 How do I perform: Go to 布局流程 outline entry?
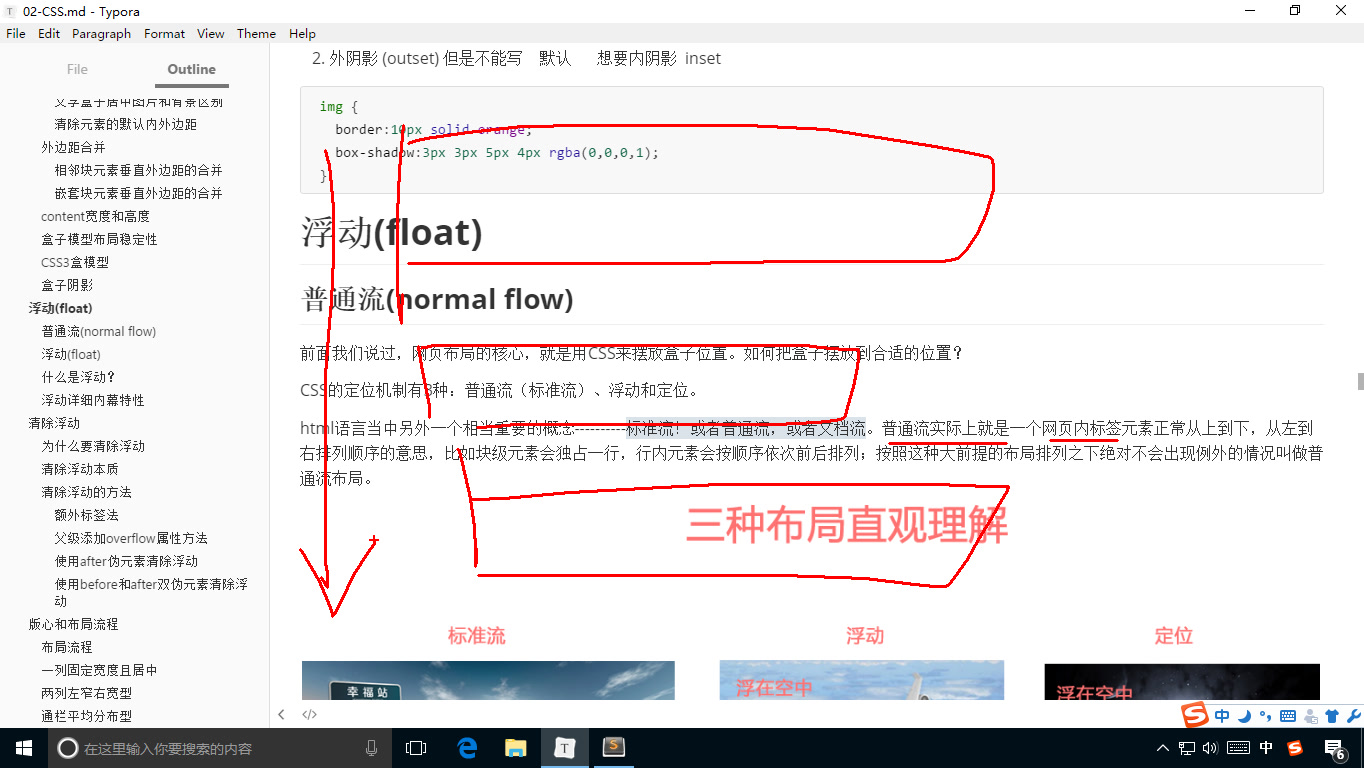67,647
